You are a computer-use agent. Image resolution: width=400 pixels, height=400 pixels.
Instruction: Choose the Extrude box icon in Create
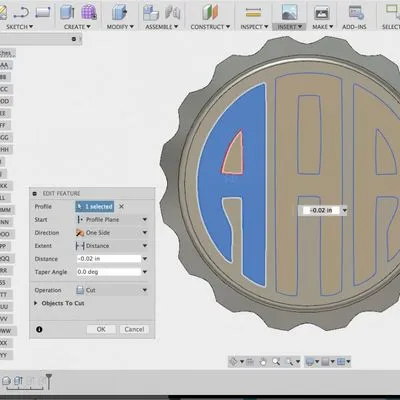67,12
